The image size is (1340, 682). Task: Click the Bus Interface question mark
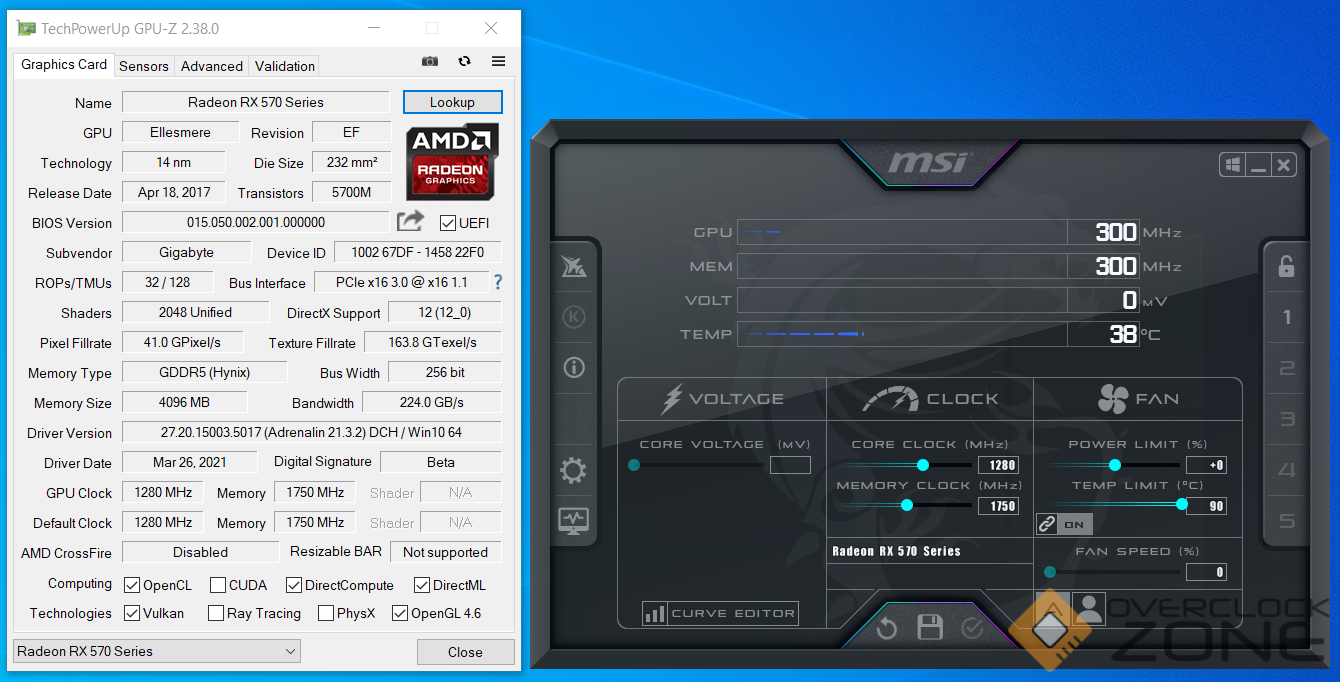[x=498, y=282]
